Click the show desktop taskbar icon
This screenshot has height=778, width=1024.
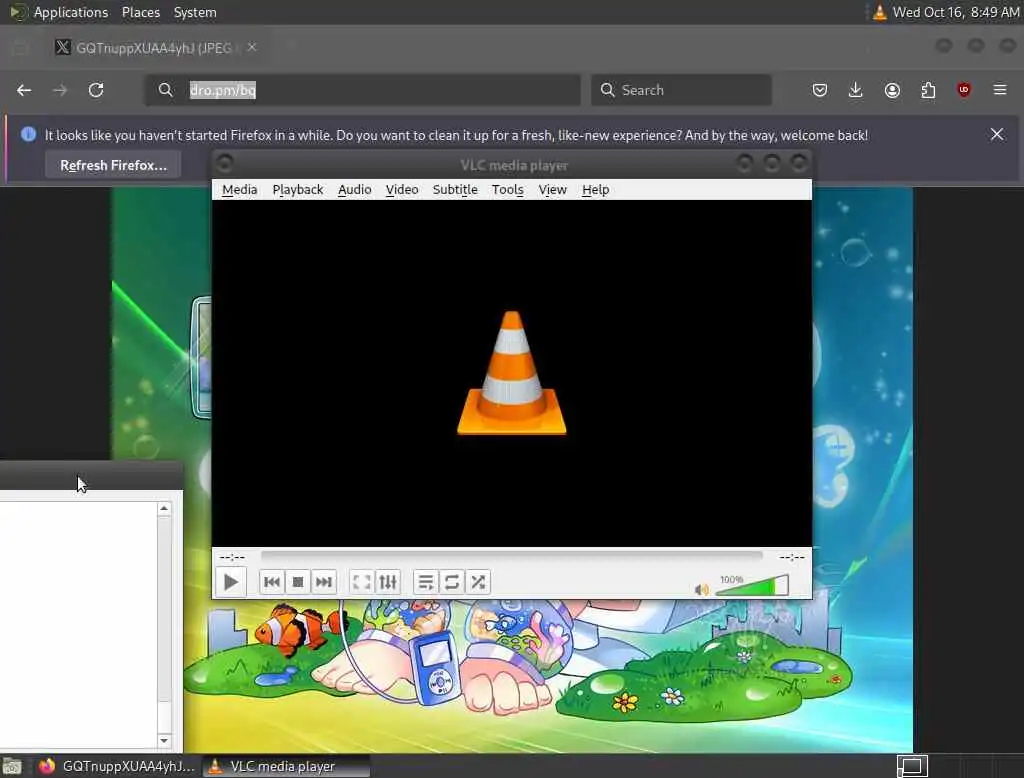pos(12,767)
